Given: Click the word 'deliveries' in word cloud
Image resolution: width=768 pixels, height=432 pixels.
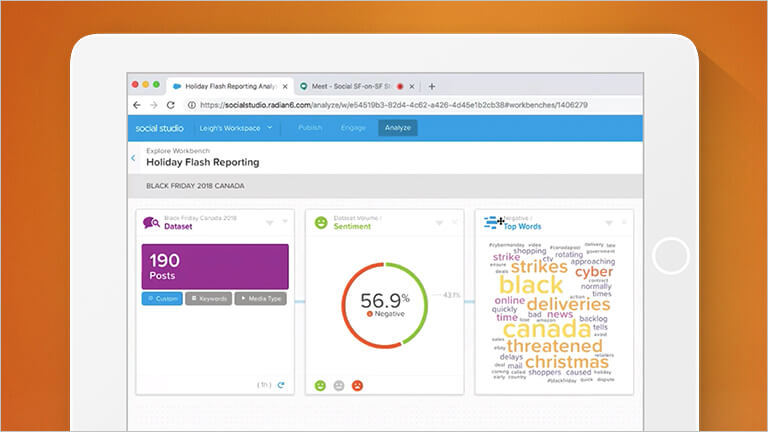Looking at the screenshot, I should coord(569,304).
